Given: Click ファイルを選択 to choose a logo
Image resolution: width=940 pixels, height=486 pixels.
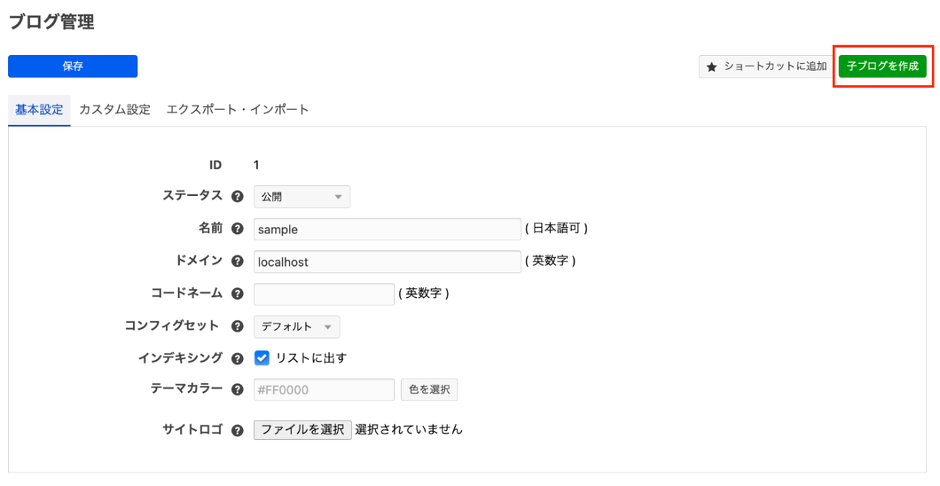Looking at the screenshot, I should [x=302, y=430].
